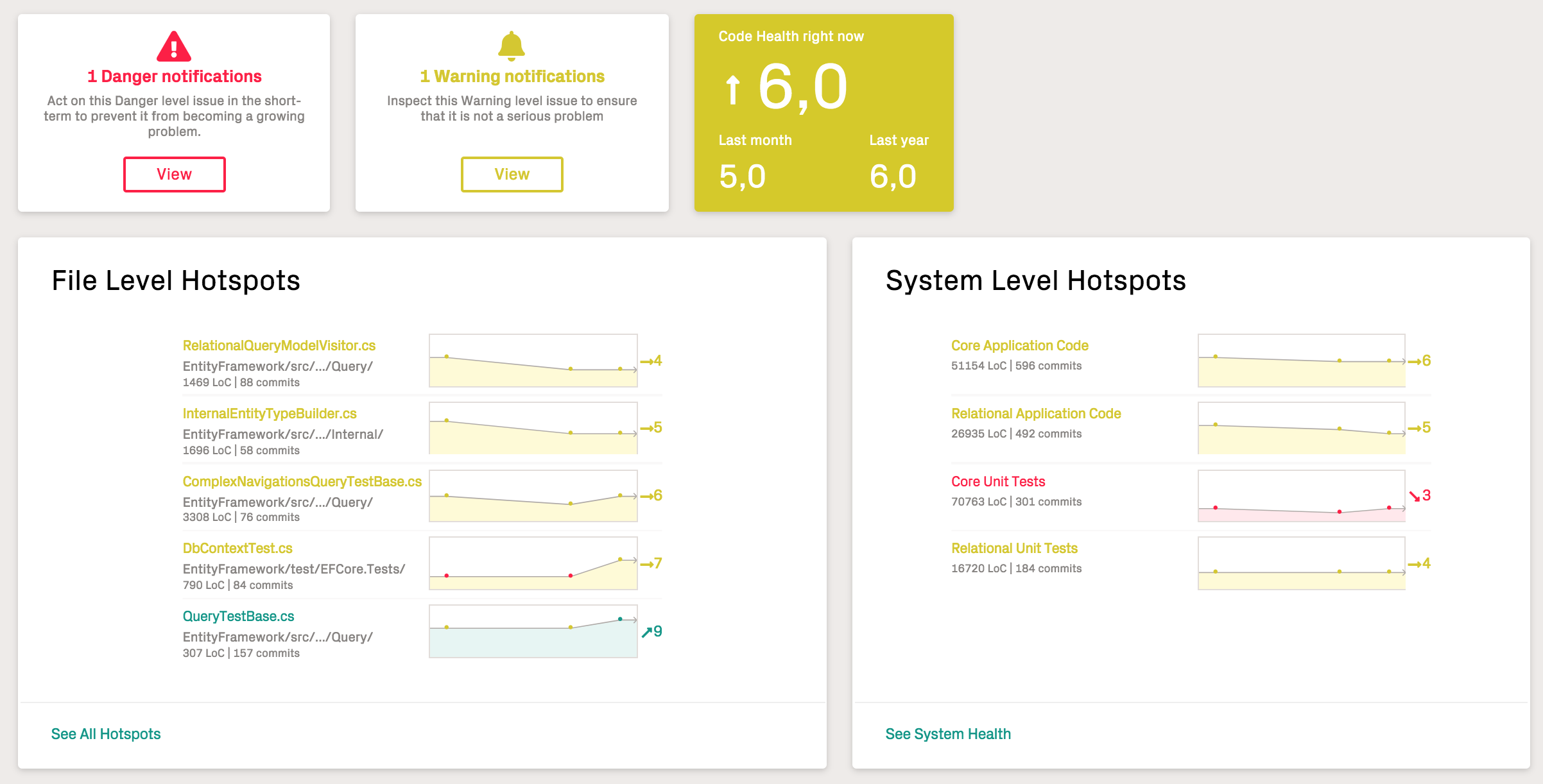Screen dimensions: 1543x784
Task: Click '307 LoC | 157 commits' text
Action: [x=241, y=653]
